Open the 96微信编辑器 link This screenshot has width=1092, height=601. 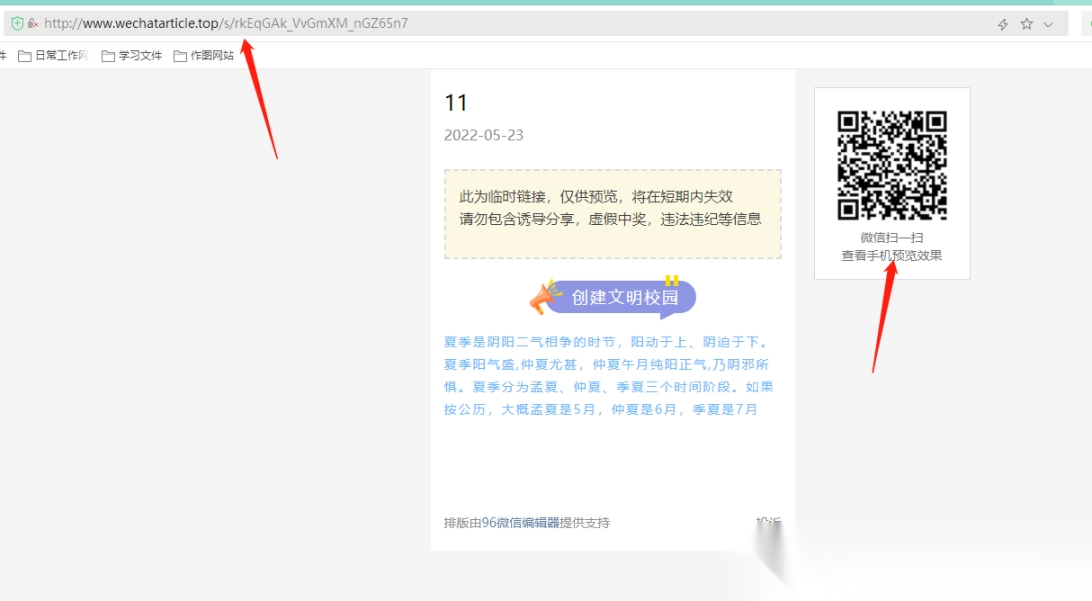click(520, 522)
